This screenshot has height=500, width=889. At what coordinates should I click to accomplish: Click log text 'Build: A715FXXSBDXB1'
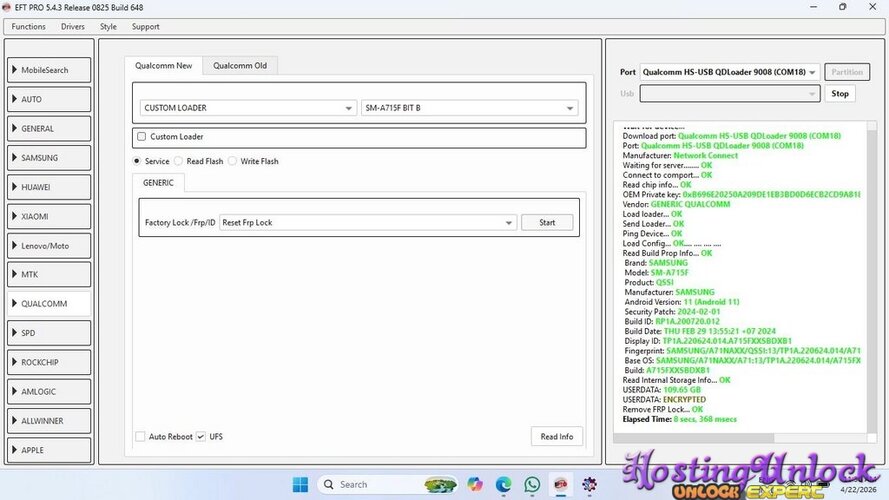[667, 370]
